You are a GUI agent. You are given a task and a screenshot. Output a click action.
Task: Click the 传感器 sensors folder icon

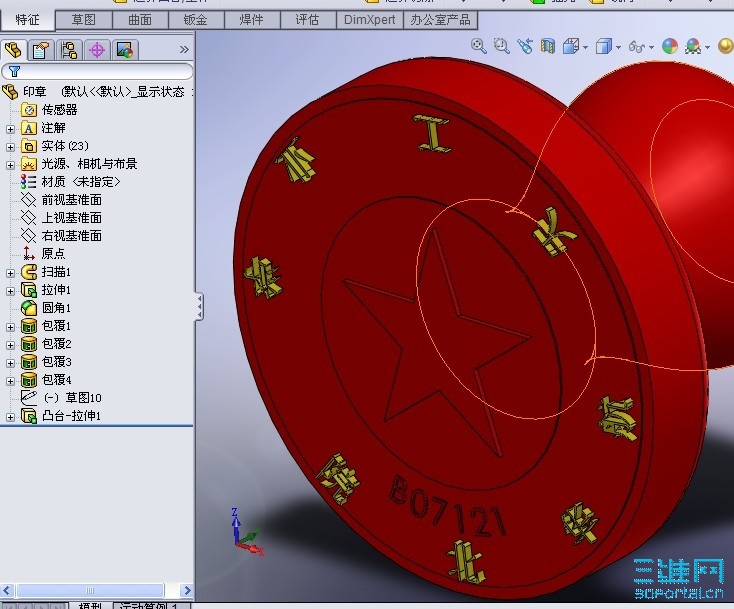pos(29,110)
